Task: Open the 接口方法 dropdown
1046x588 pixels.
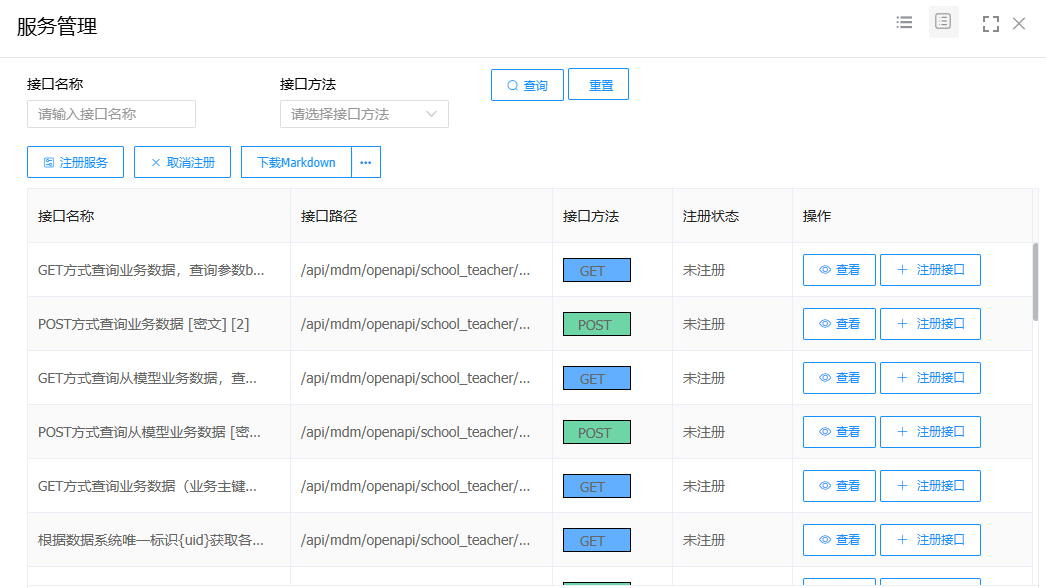Action: (364, 114)
